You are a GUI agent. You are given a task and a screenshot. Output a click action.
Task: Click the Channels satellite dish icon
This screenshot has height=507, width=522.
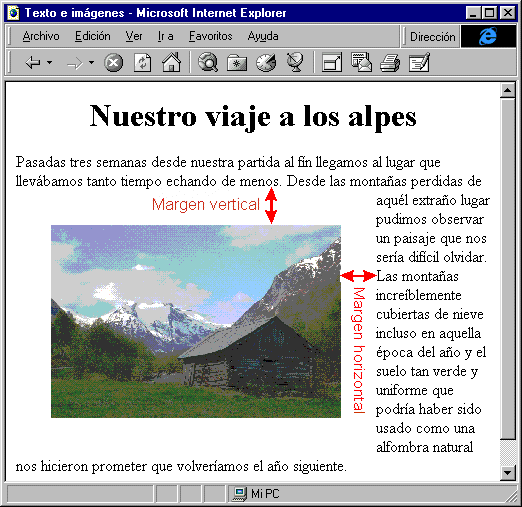pos(295,63)
